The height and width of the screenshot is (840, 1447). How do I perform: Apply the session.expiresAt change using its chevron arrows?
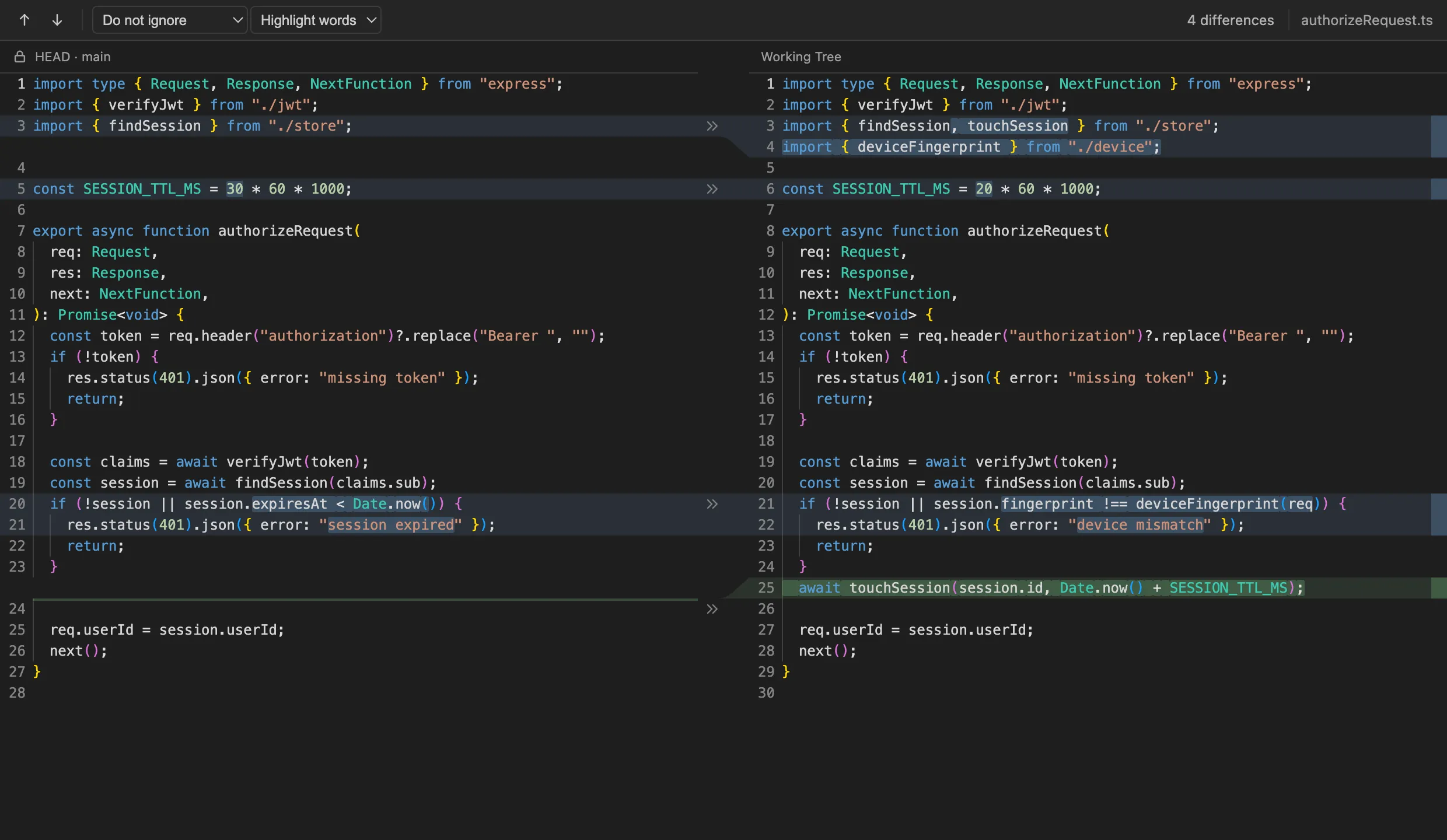coord(712,504)
